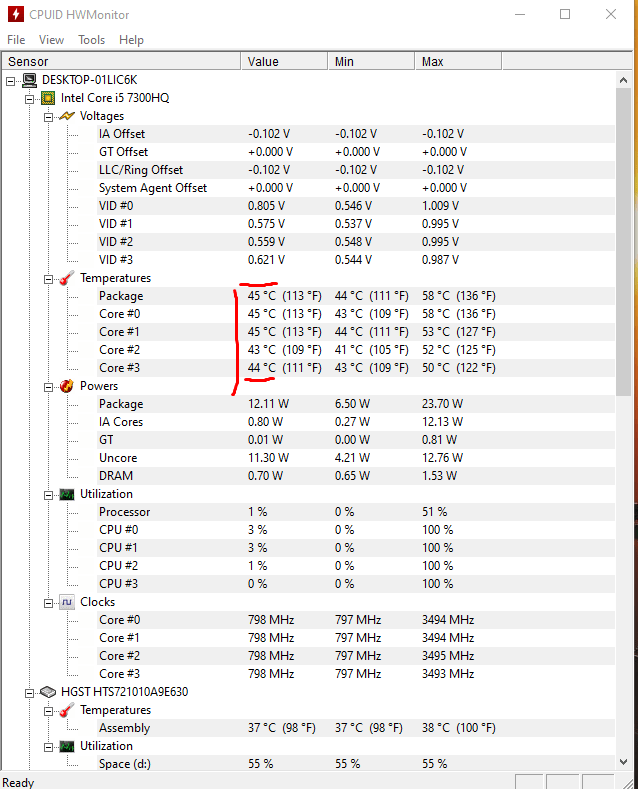Select the LLC/Ring Offset row
This screenshot has height=789, width=638.
(355, 170)
